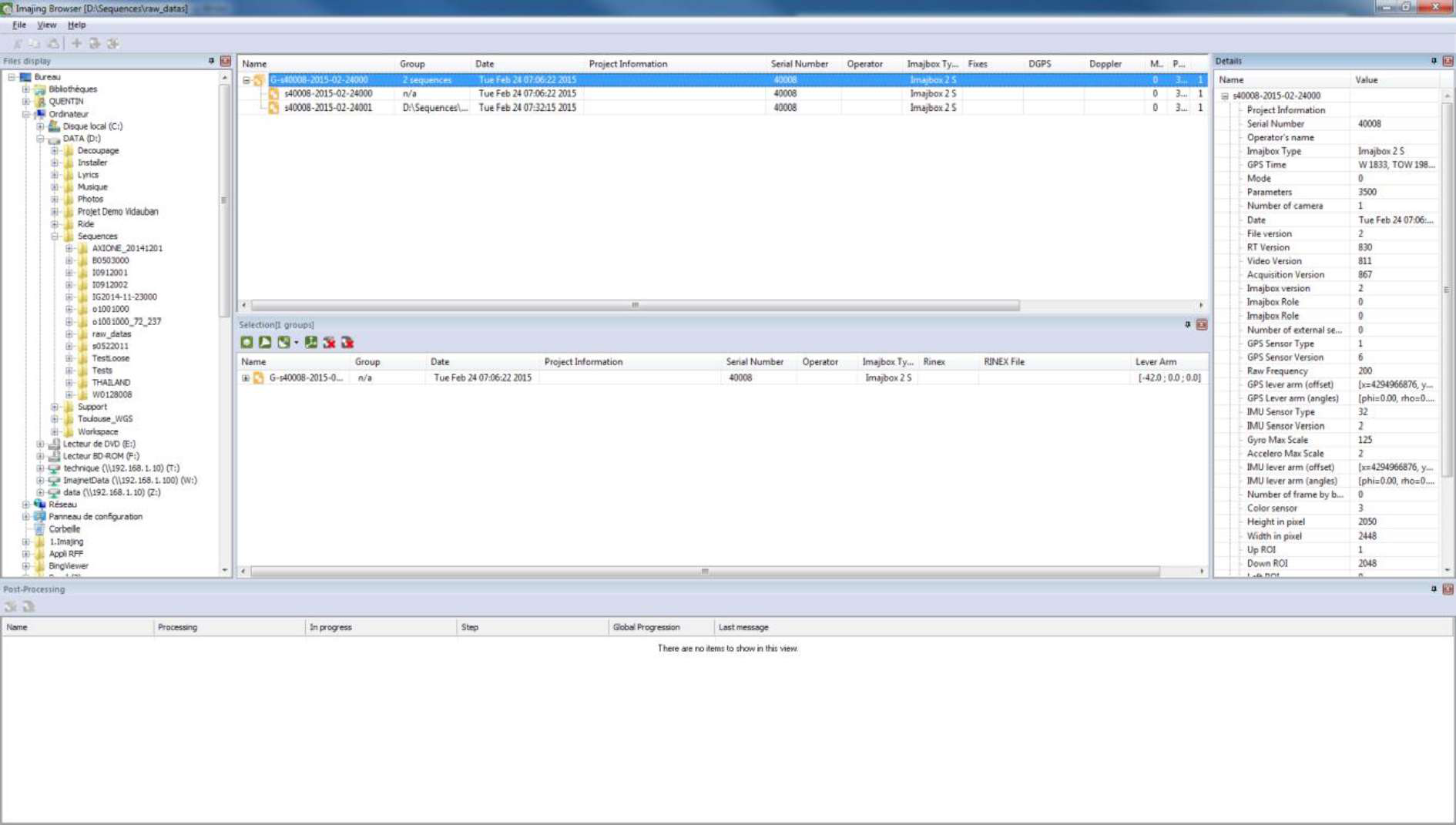This screenshot has width=1456, height=825.
Task: Click the first red-X remove icon in Selection toolbar
Action: click(x=329, y=342)
